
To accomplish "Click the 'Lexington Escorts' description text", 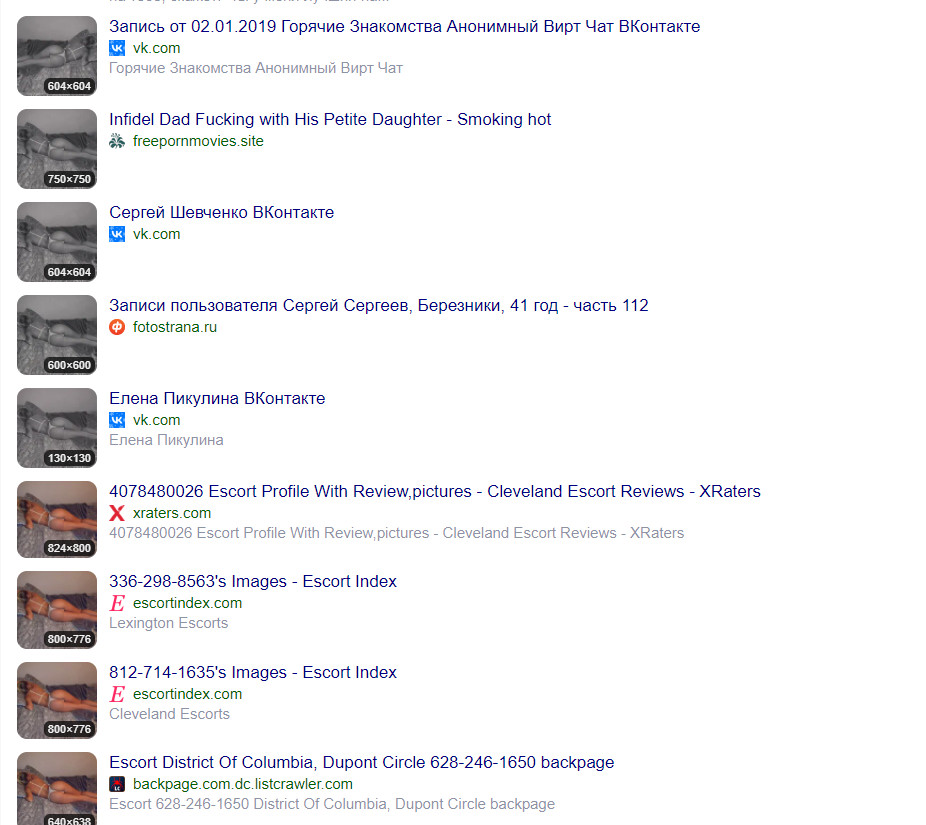I will click(168, 623).
